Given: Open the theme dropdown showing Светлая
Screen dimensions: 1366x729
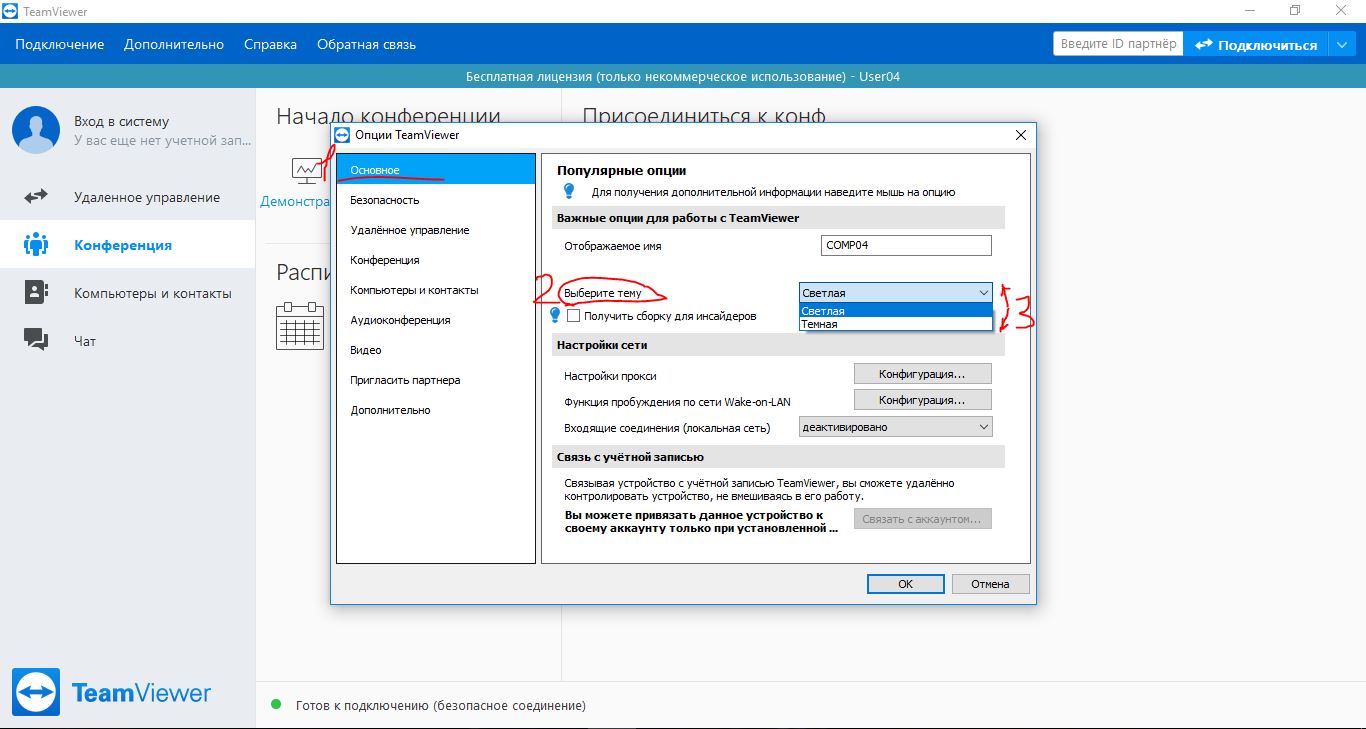Looking at the screenshot, I should tap(896, 292).
